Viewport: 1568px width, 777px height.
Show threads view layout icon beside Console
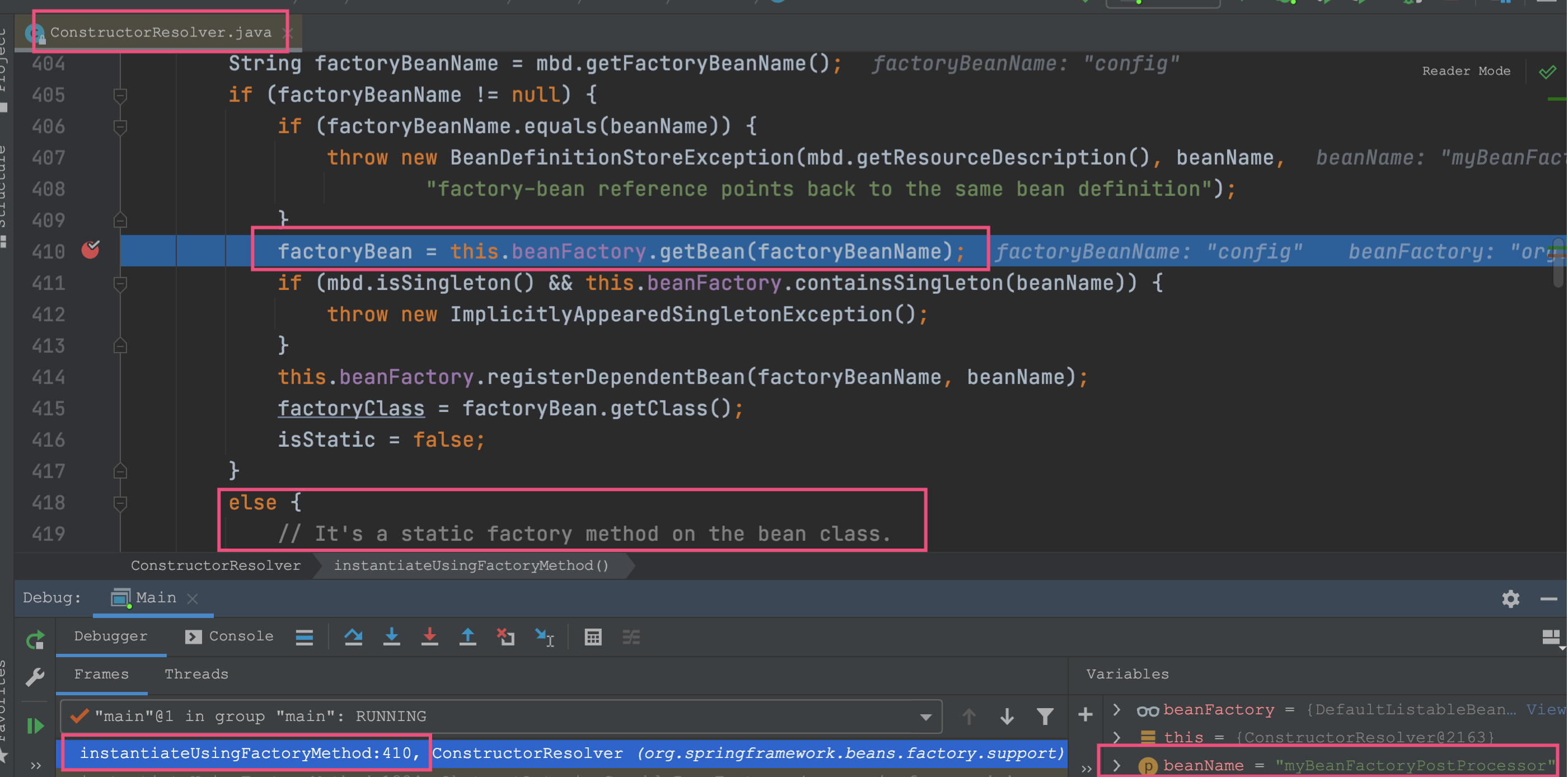point(305,637)
